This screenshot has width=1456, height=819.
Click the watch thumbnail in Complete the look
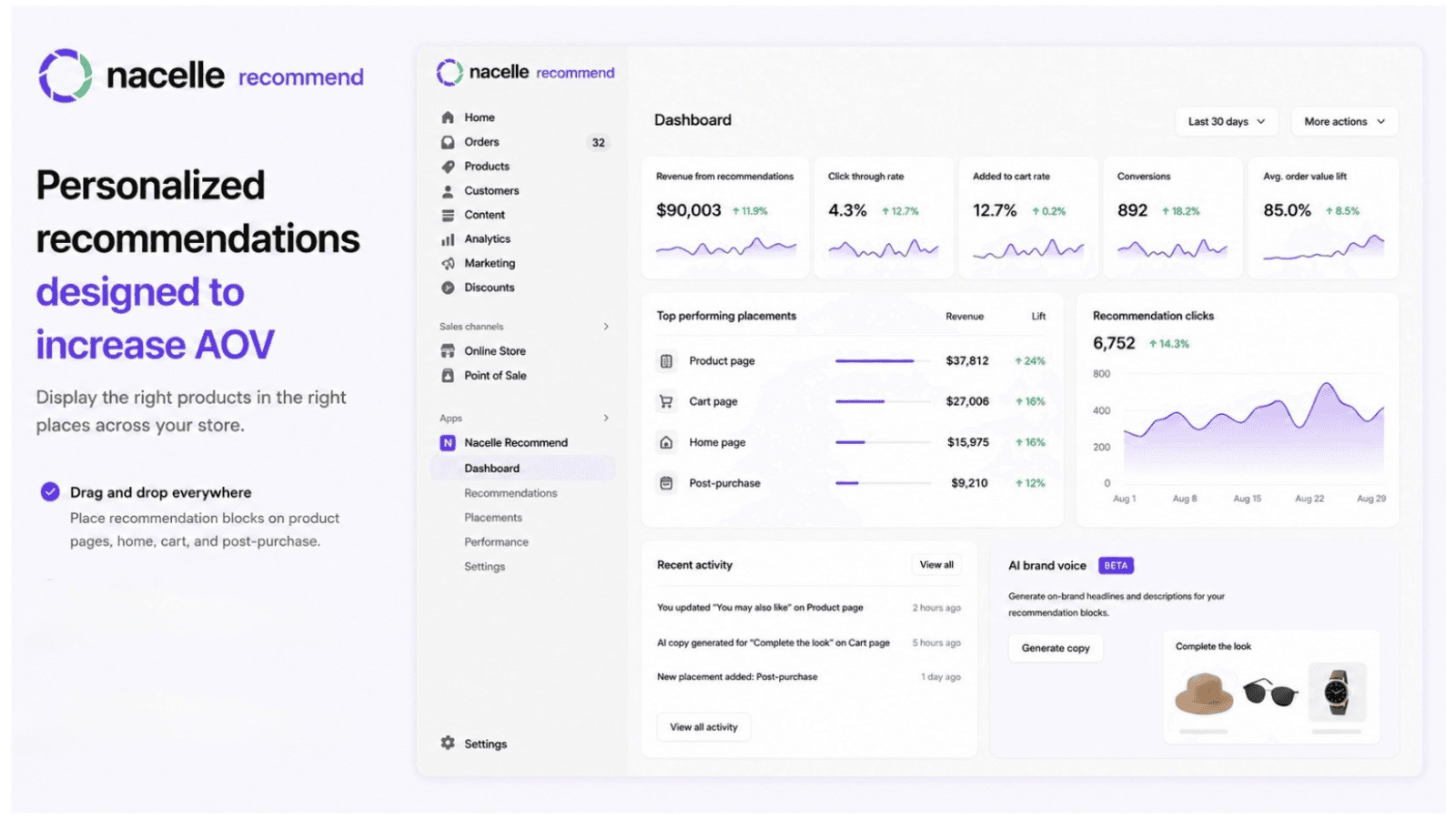coord(1337,693)
